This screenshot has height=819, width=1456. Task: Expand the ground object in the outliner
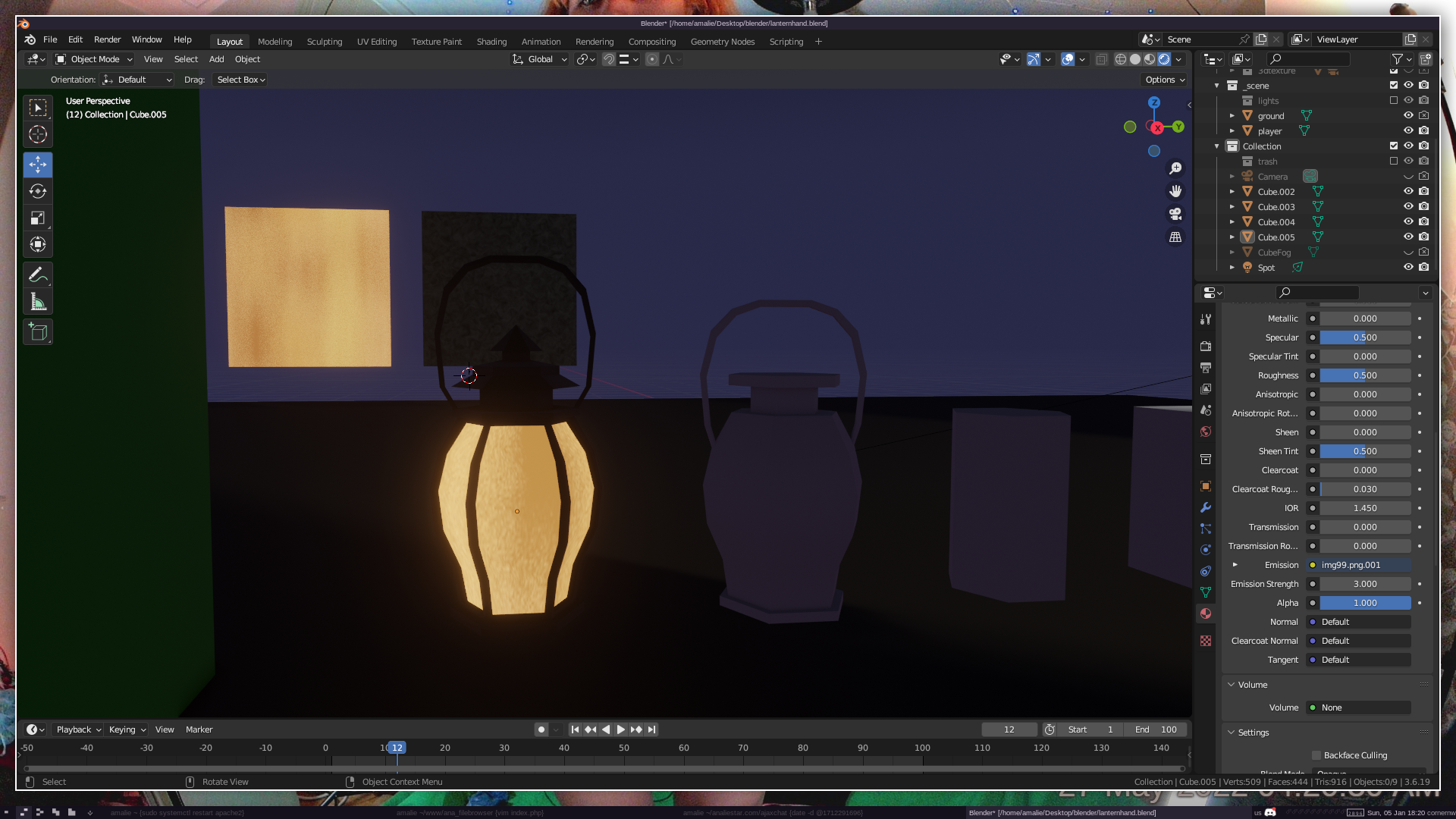pyautogui.click(x=1232, y=116)
